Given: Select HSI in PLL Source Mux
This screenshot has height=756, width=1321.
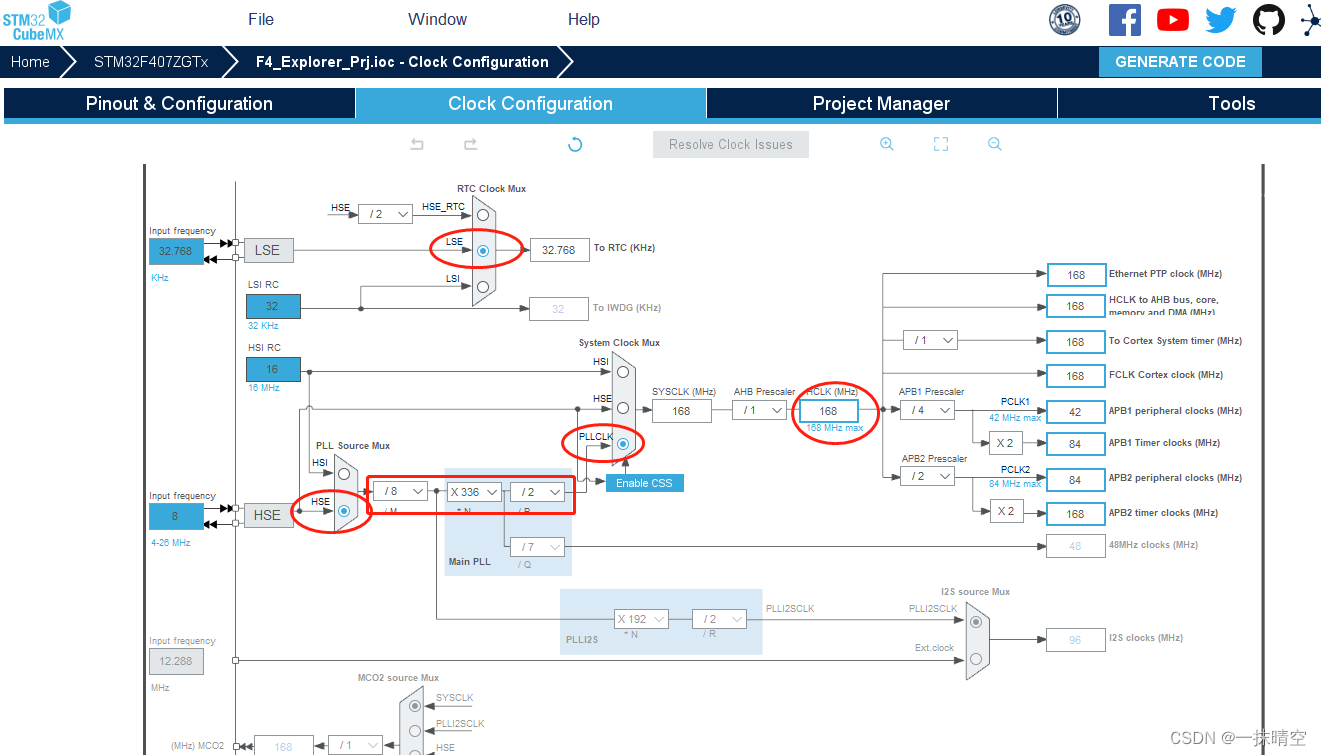Looking at the screenshot, I should click(344, 473).
